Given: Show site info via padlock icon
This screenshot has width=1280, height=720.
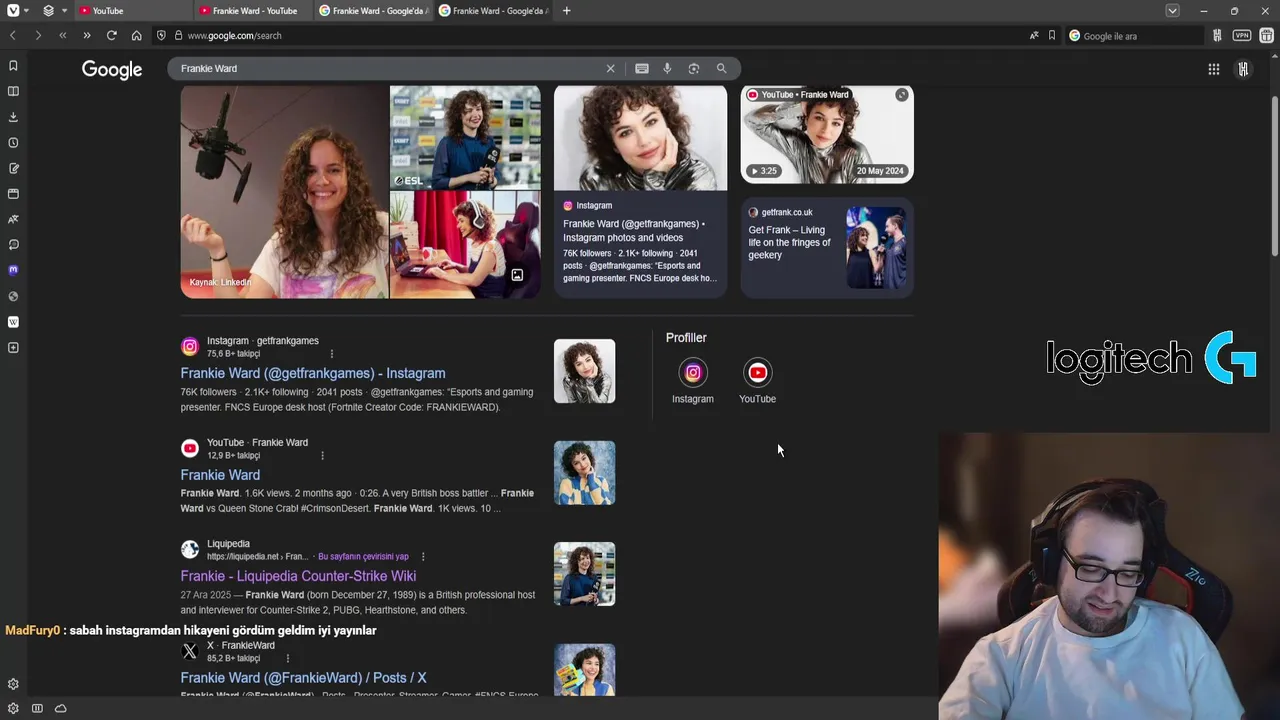Looking at the screenshot, I should pyautogui.click(x=178, y=35).
